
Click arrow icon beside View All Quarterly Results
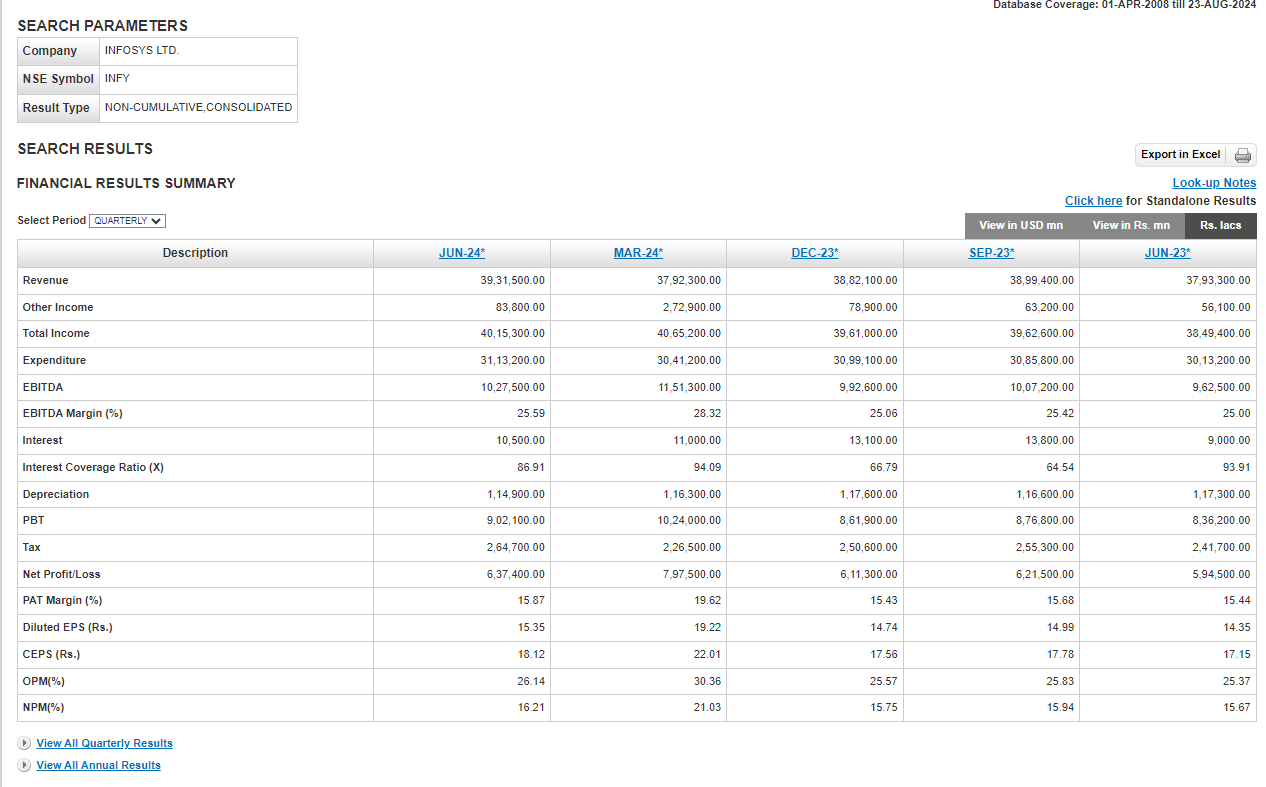[24, 743]
